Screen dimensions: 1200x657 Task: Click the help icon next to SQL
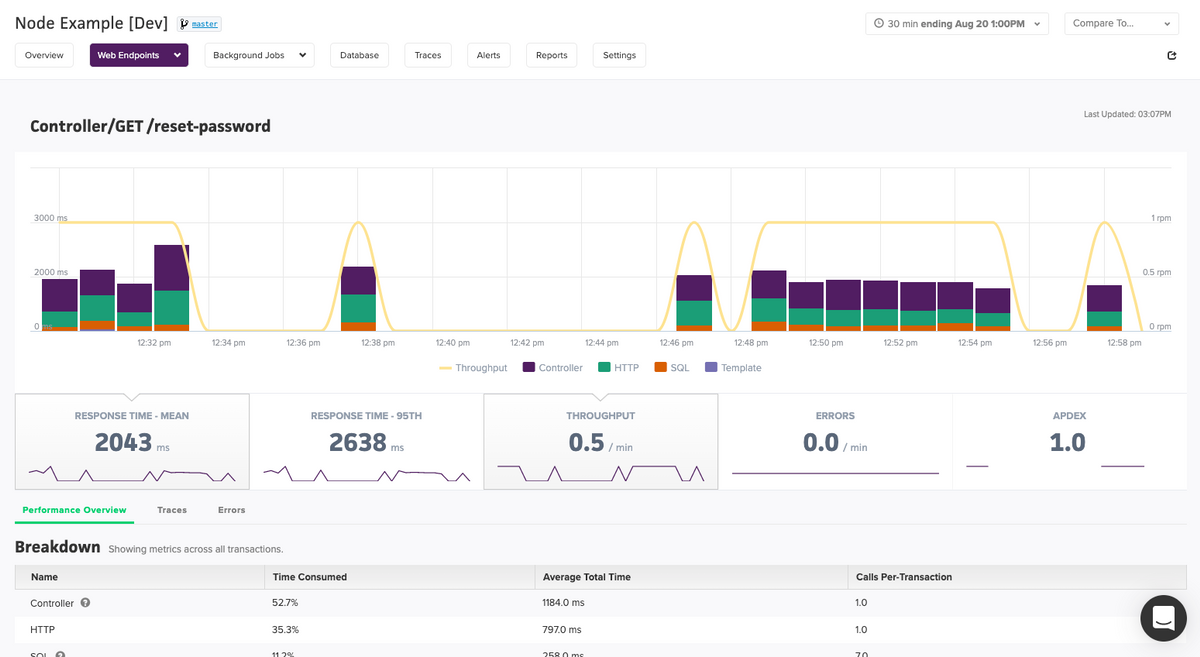[60, 654]
